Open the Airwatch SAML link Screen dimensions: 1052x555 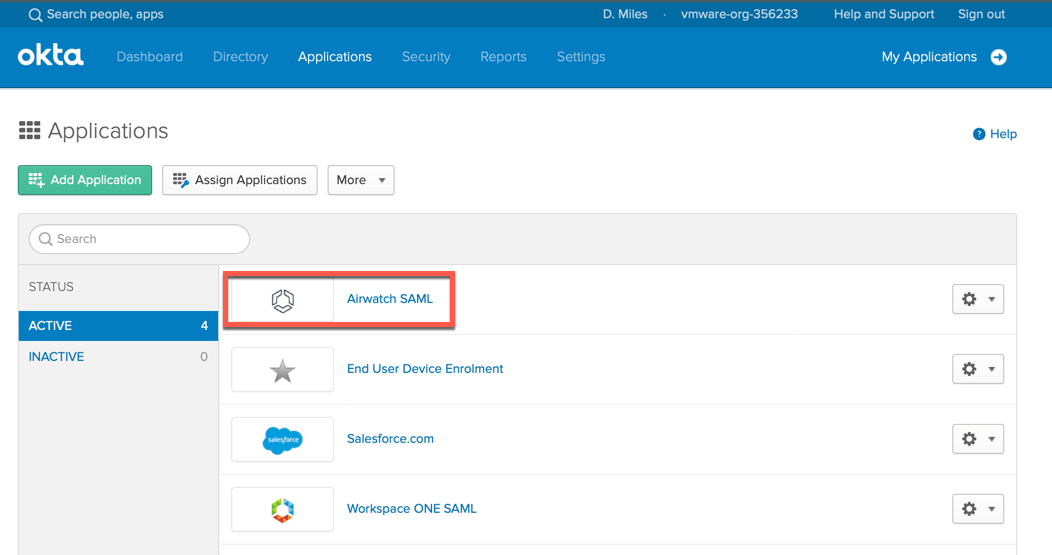pyautogui.click(x=390, y=299)
